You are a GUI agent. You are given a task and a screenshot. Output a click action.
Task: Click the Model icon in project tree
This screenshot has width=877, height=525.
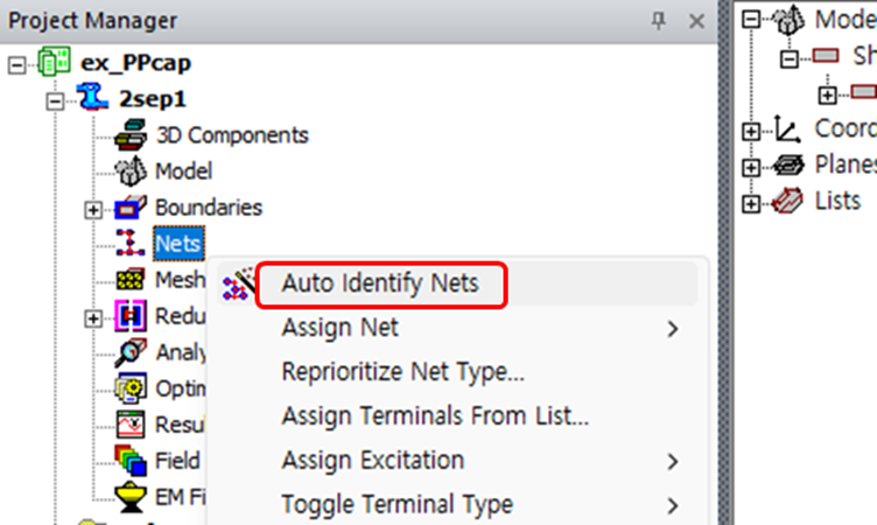pyautogui.click(x=131, y=171)
